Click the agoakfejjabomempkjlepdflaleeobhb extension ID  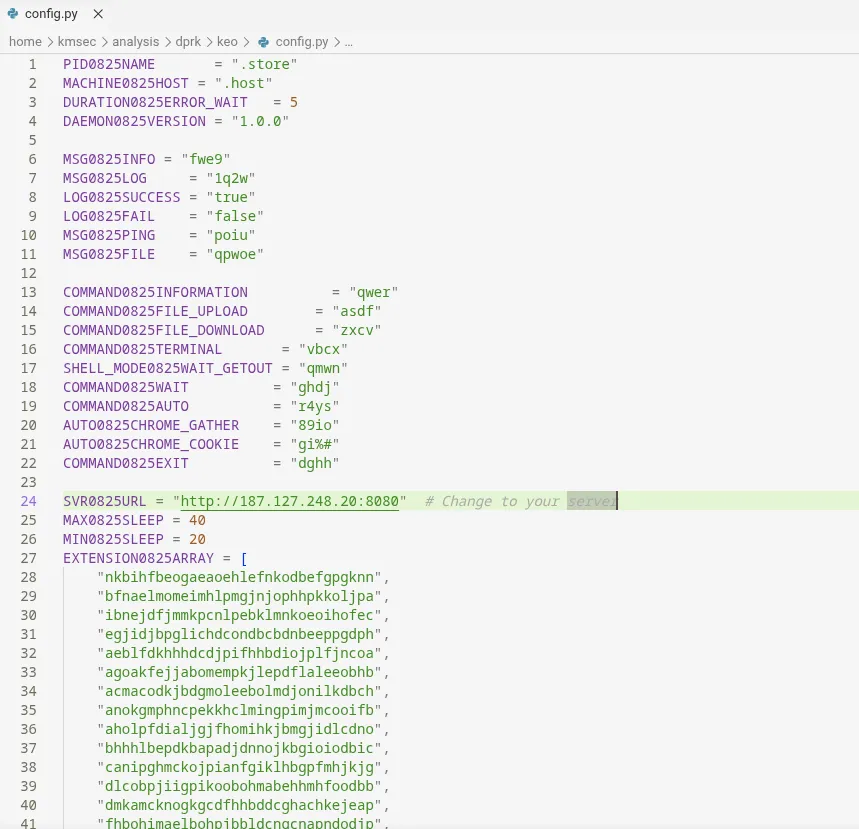click(x=239, y=672)
